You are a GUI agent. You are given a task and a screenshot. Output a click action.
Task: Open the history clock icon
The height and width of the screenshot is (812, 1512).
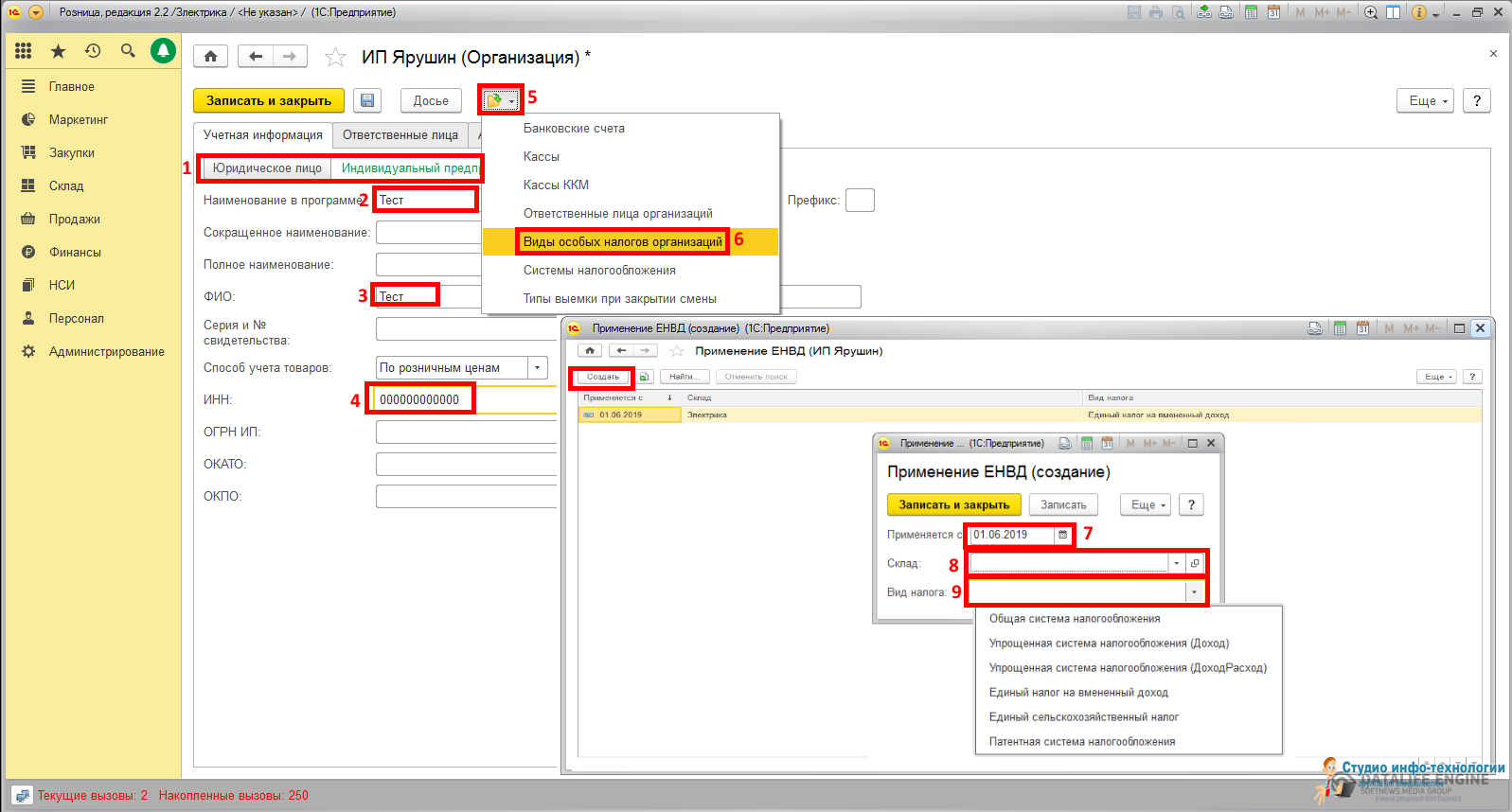click(x=93, y=51)
